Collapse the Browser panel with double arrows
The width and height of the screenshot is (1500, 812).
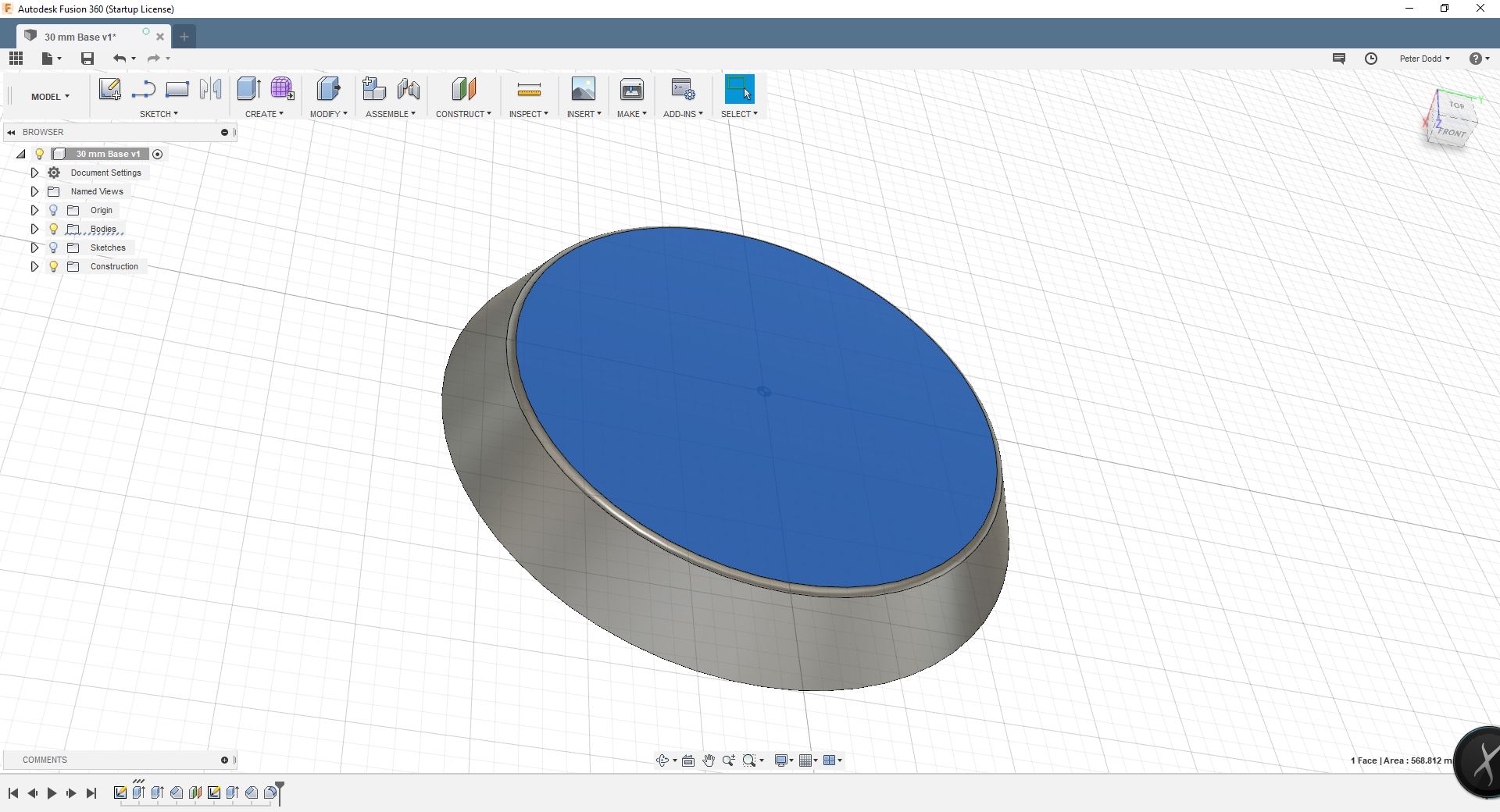(x=11, y=132)
